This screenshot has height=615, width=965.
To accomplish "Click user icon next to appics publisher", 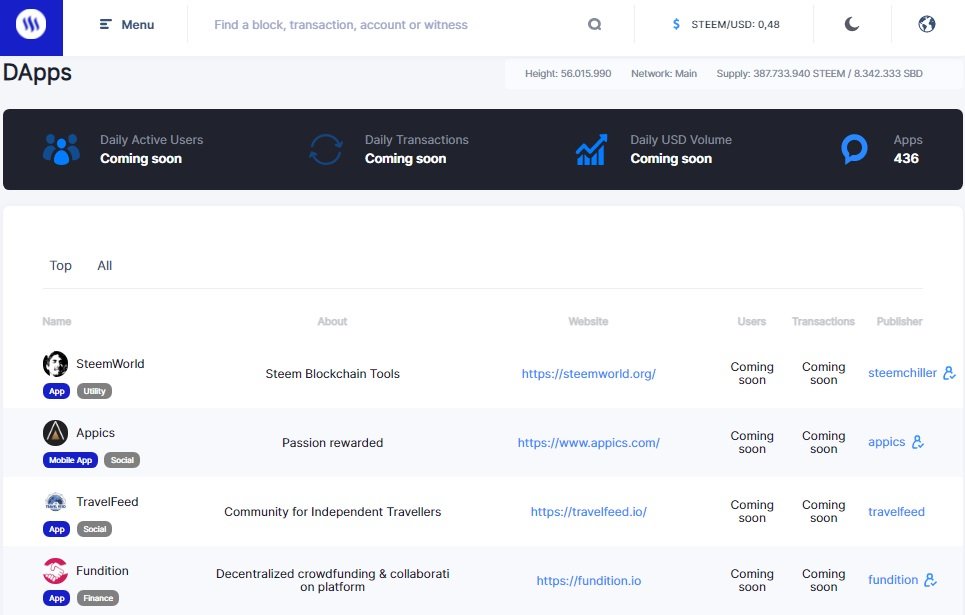I will point(918,442).
